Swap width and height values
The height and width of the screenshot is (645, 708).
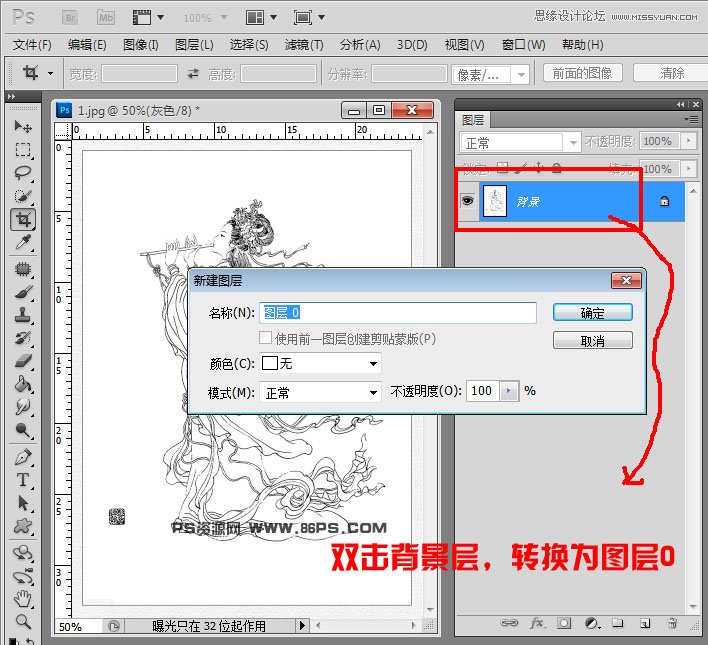point(193,73)
